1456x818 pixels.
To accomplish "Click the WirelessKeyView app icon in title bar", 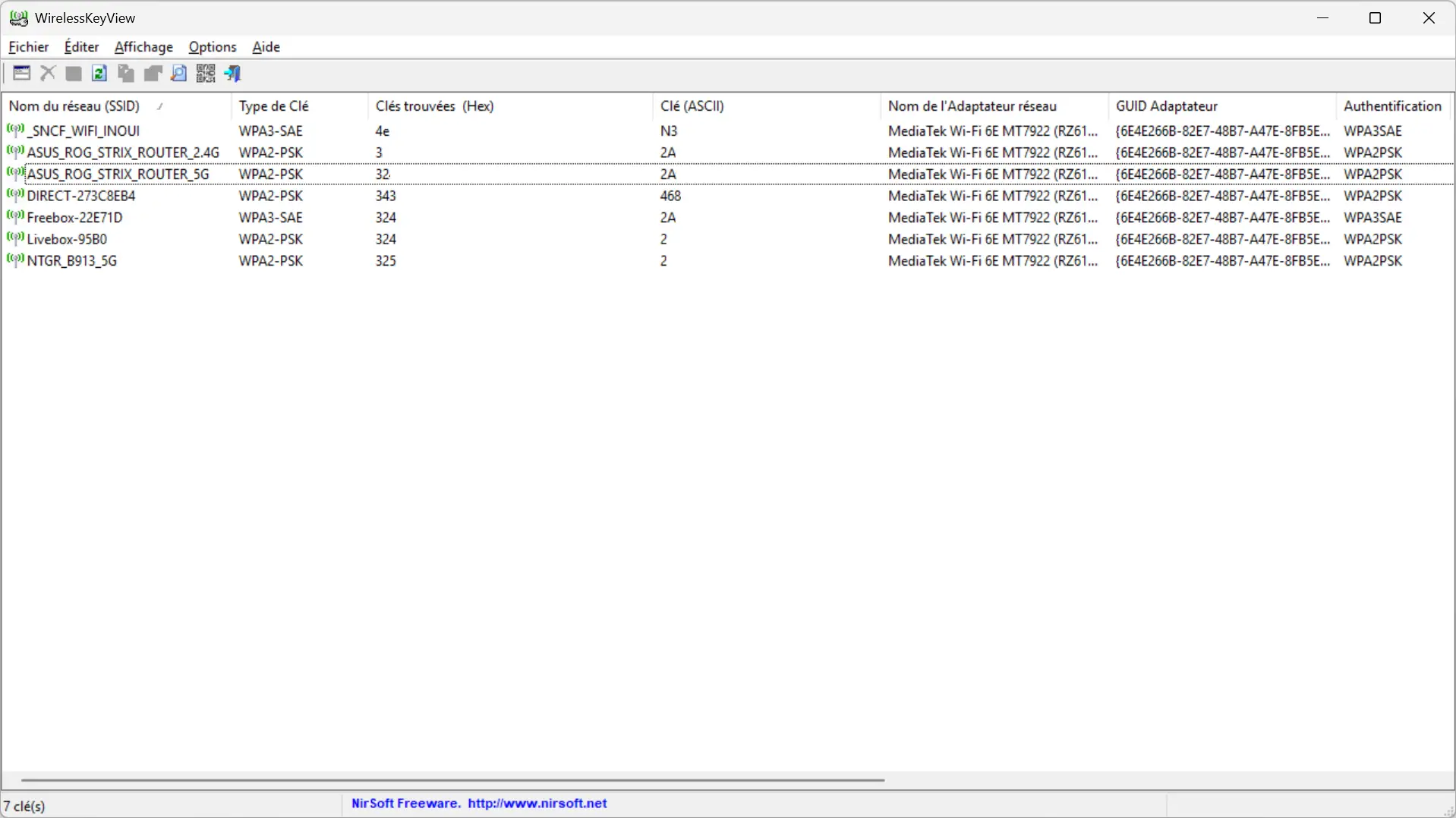I will coord(18,18).
